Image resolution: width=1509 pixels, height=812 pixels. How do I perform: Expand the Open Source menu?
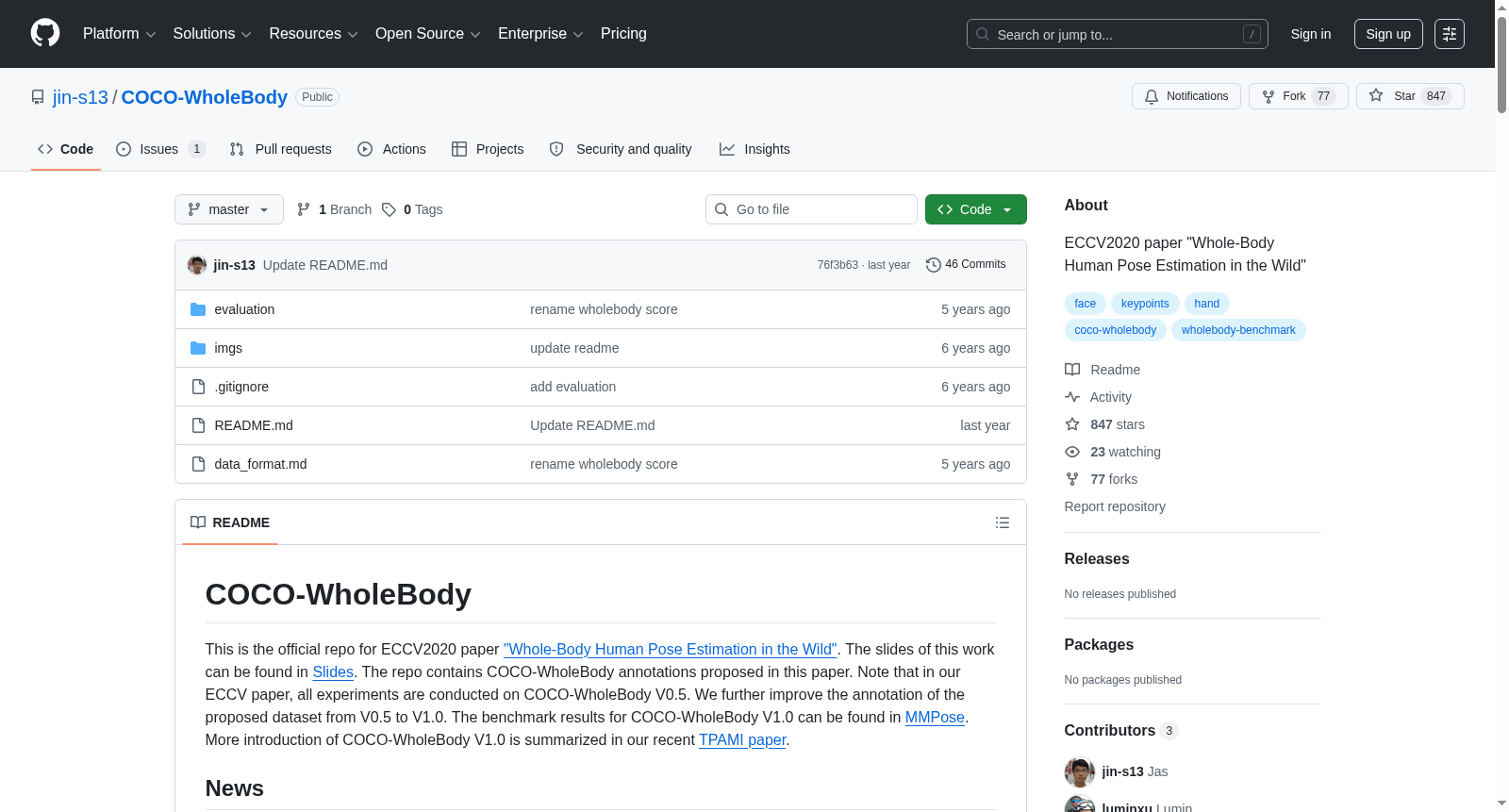coord(428,34)
